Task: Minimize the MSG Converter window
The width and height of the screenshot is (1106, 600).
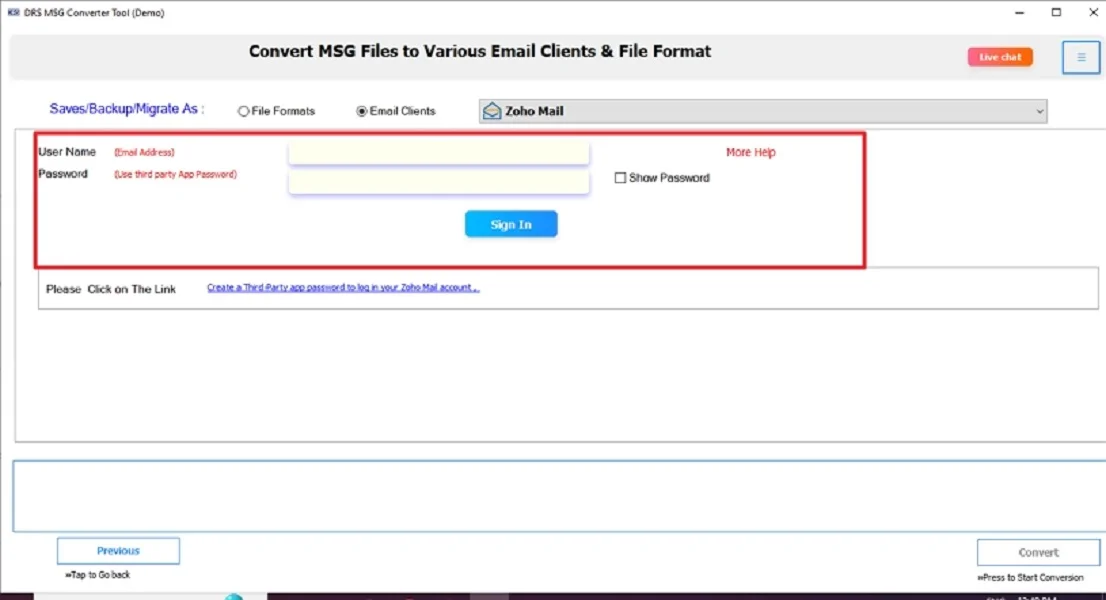Action: 1019,13
